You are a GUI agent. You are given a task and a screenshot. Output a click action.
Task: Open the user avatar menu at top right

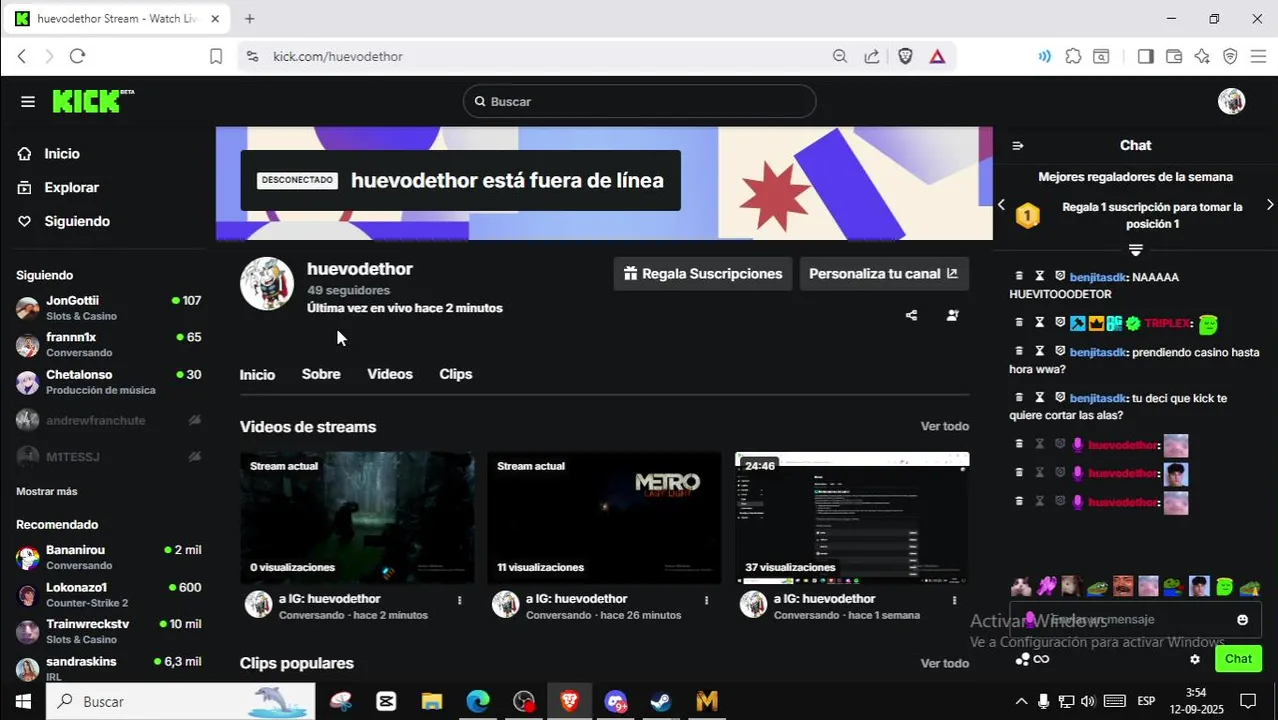pos(1231,101)
